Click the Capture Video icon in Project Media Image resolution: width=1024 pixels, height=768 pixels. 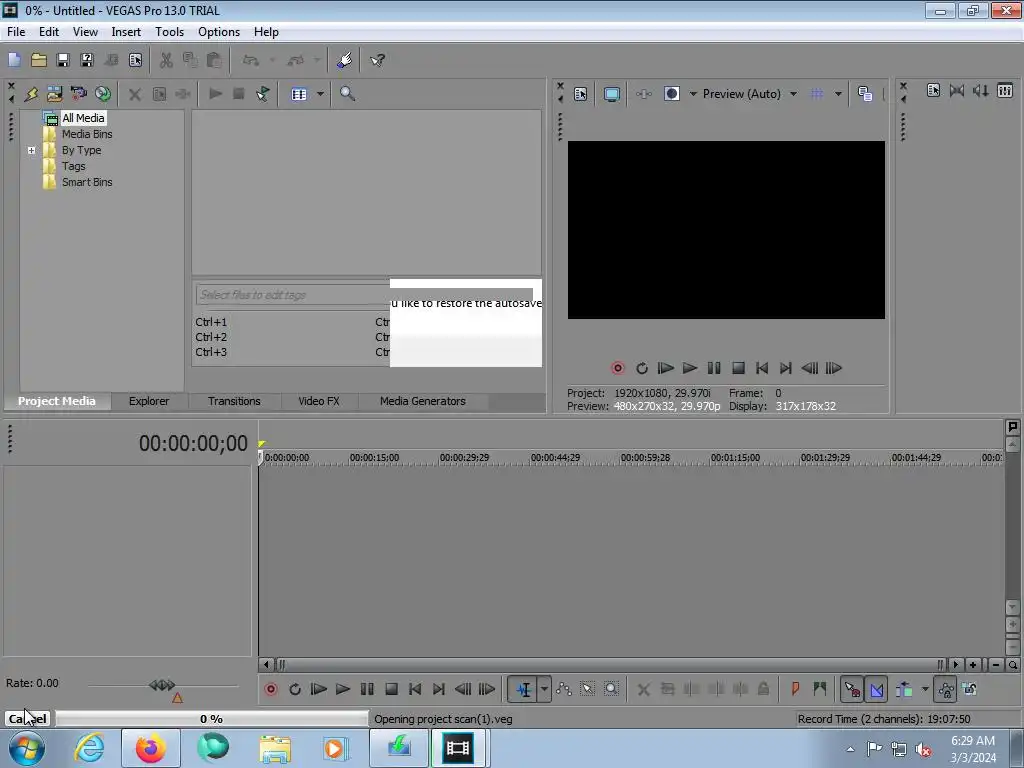coord(78,94)
